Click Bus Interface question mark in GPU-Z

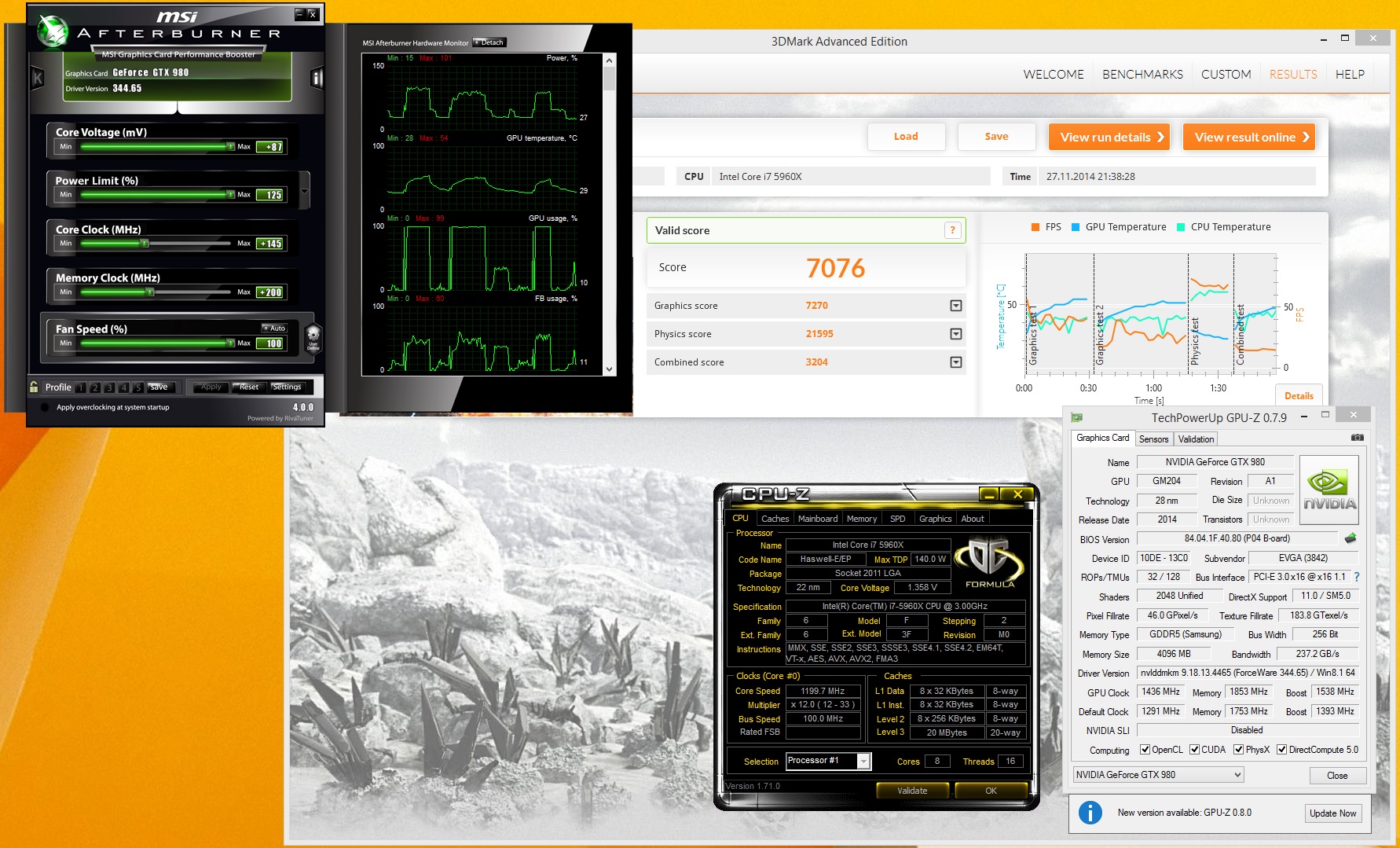[x=1357, y=577]
